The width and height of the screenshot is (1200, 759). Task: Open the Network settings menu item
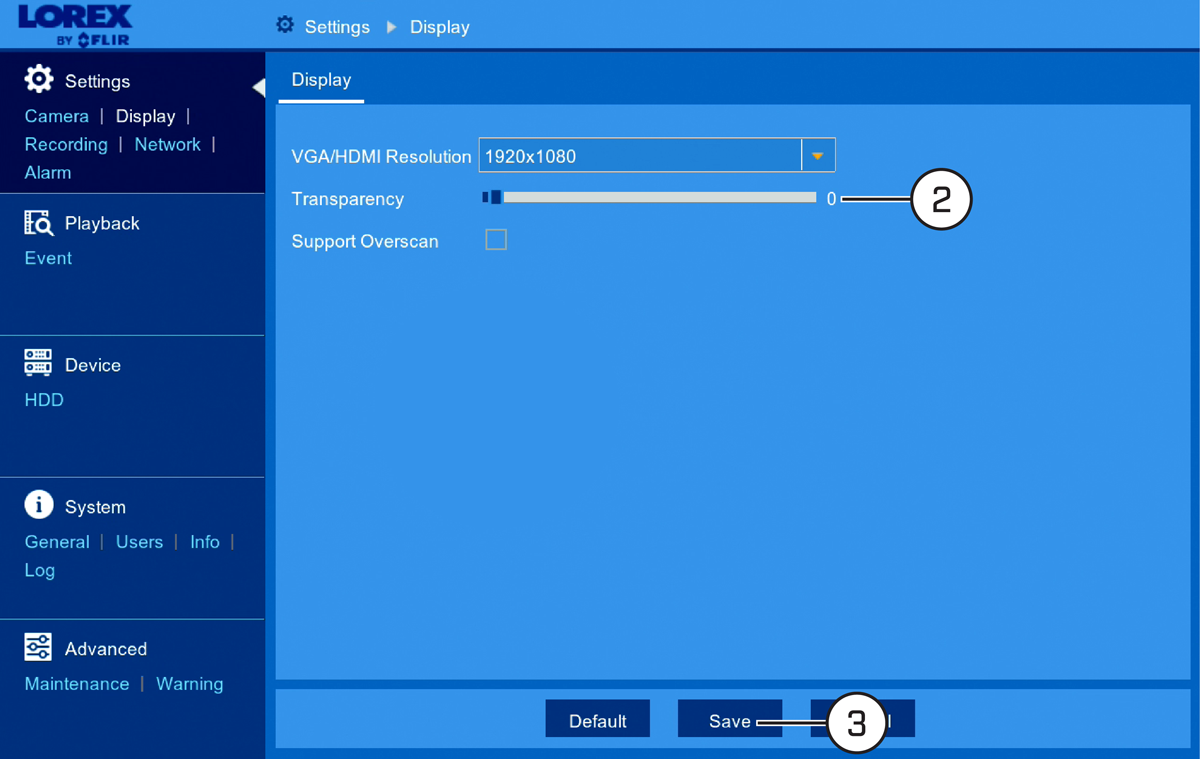[x=167, y=144]
